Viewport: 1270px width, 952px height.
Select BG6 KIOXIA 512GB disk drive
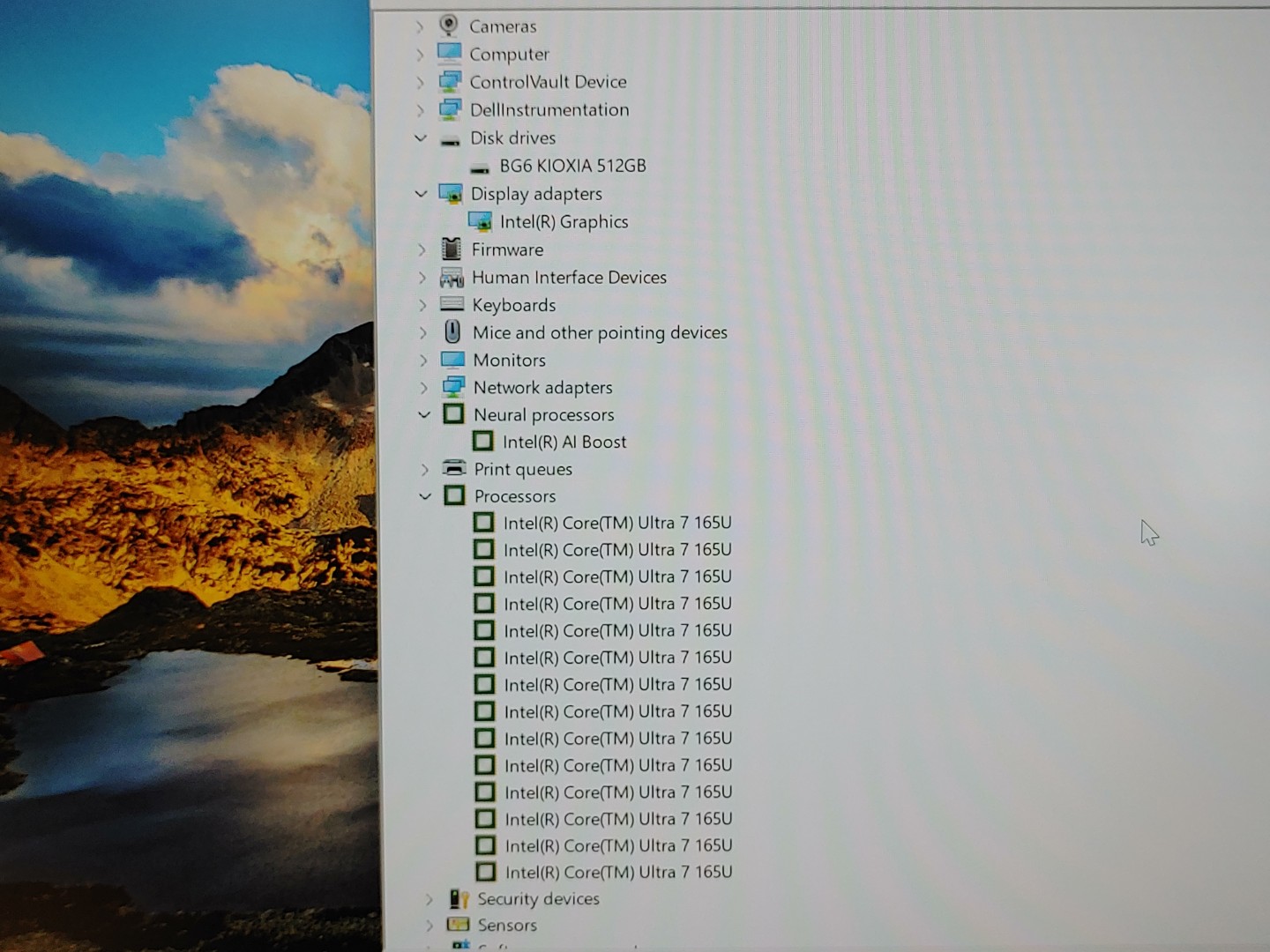(x=572, y=166)
